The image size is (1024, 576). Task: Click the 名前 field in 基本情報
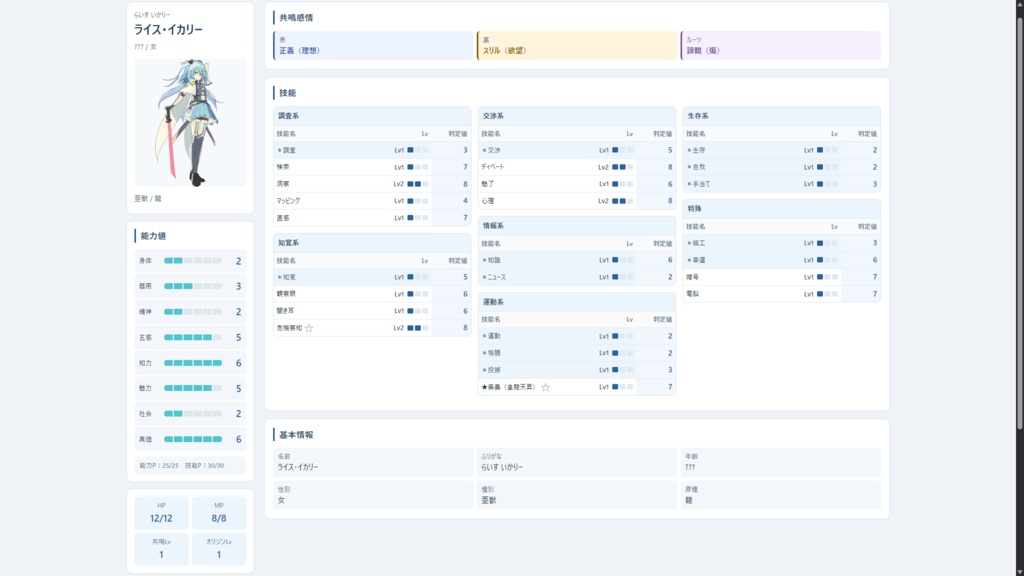[x=373, y=462]
